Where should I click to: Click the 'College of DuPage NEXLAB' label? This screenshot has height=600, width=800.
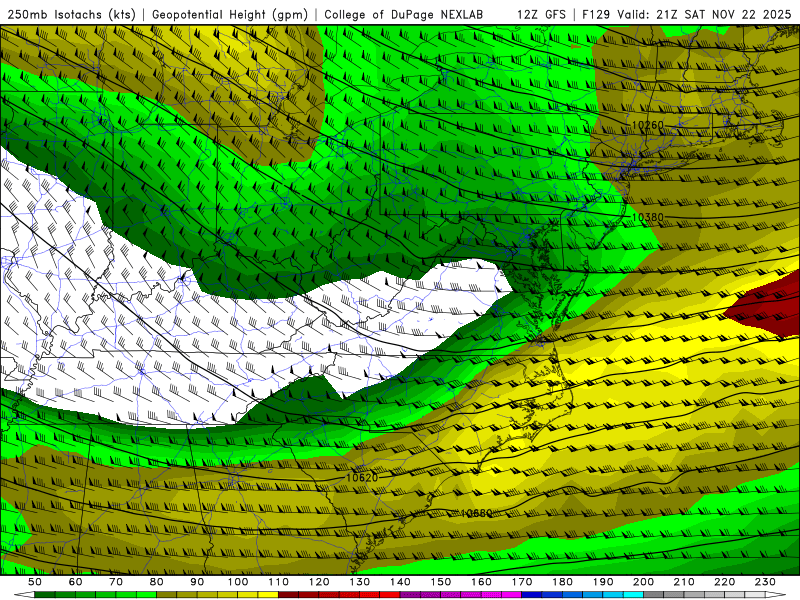pyautogui.click(x=403, y=14)
